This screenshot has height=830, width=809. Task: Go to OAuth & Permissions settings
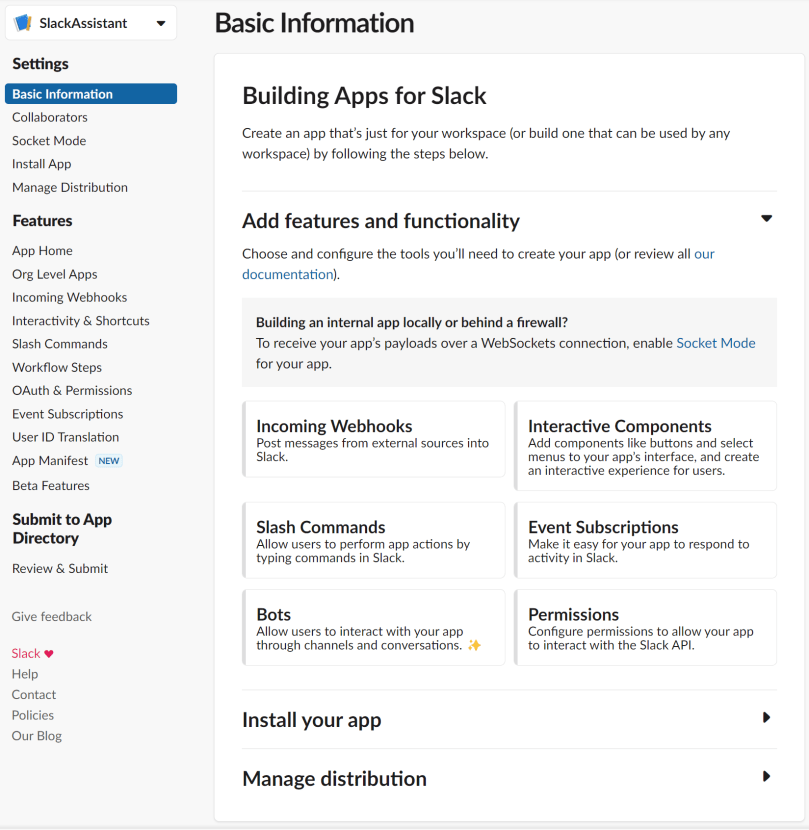(72, 390)
